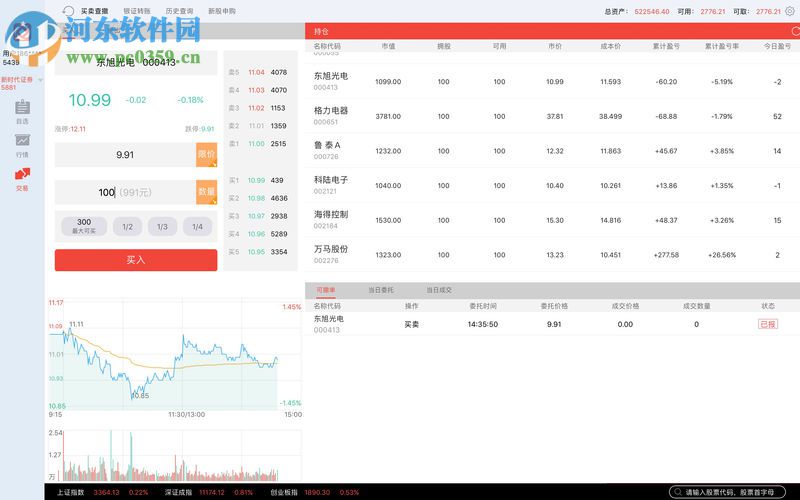This screenshot has height=500, width=800.
Task: Select the 卖4 quote at 11.03
Action: 258,90
